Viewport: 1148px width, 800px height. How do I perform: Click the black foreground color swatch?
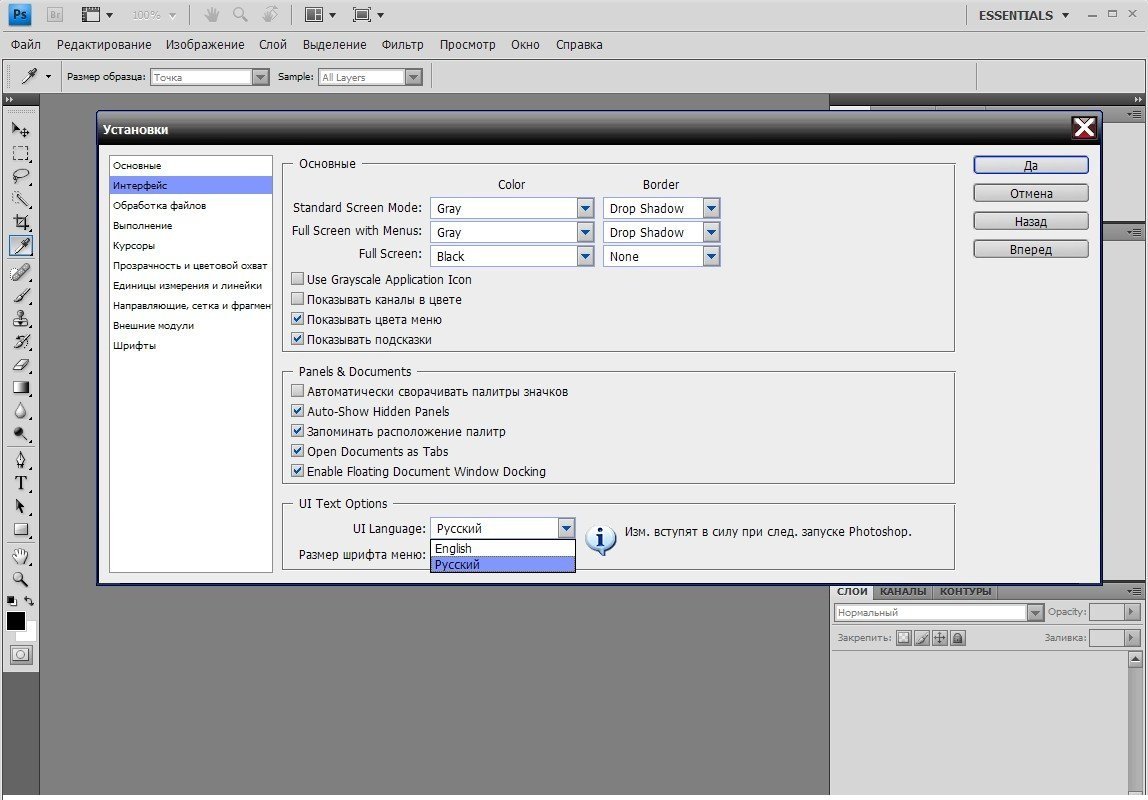click(x=16, y=621)
